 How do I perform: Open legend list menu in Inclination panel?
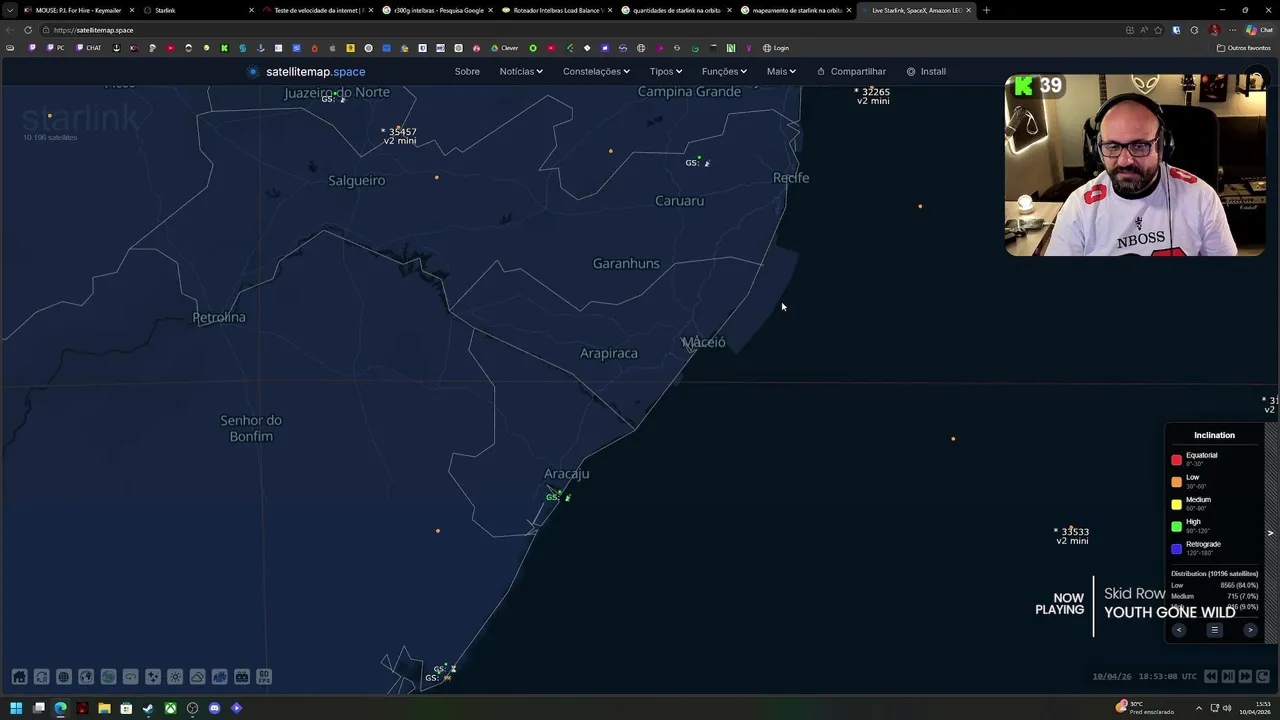point(1215,630)
